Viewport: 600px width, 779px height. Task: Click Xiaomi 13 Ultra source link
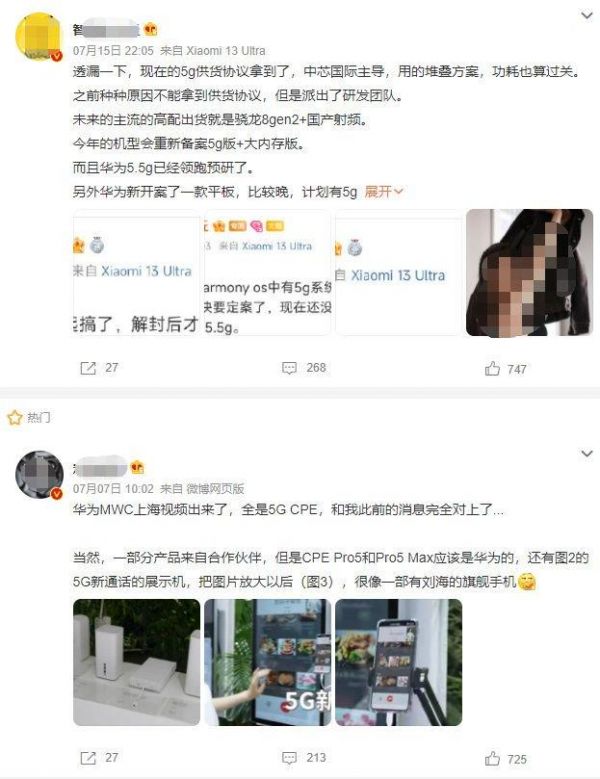(225, 51)
